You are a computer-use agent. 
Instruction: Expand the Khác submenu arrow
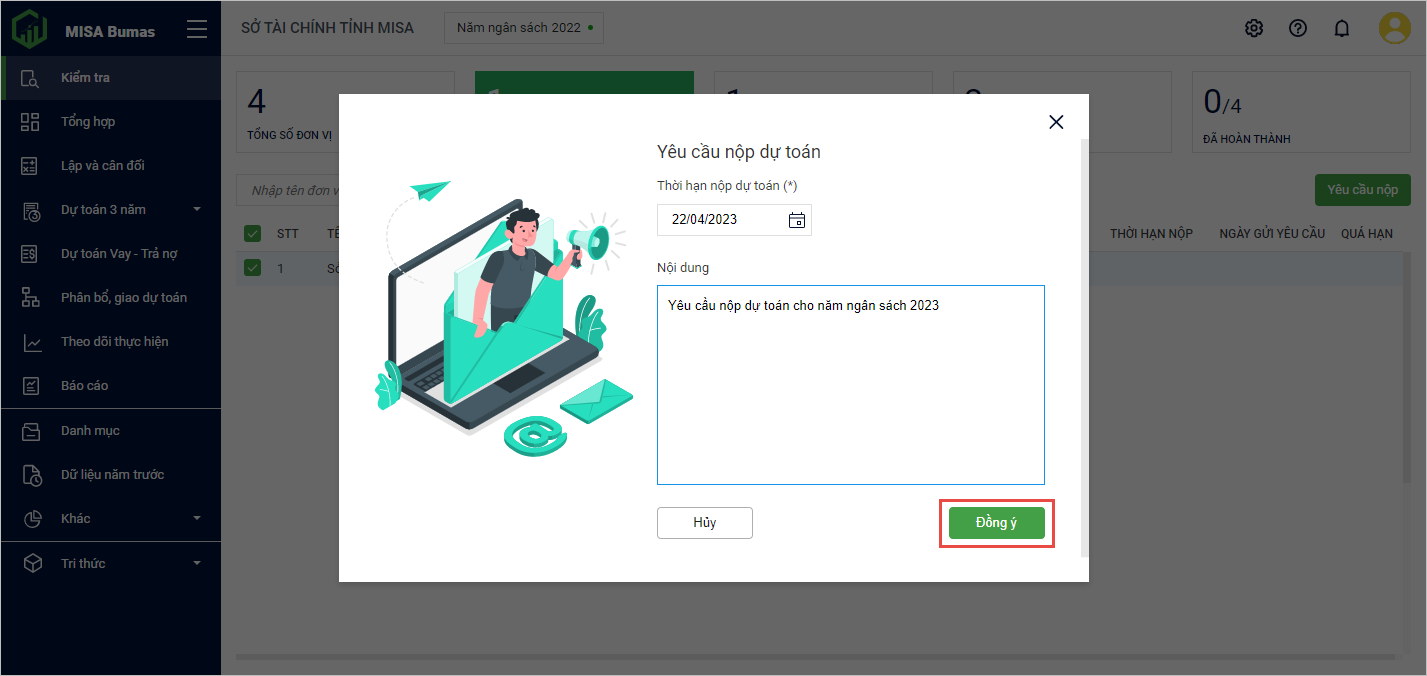pyautogui.click(x=197, y=518)
